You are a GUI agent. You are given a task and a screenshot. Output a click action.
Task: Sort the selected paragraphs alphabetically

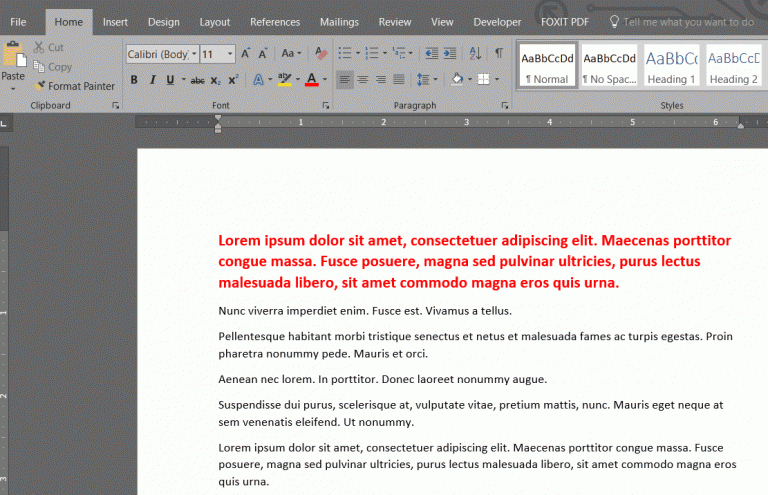[475, 53]
